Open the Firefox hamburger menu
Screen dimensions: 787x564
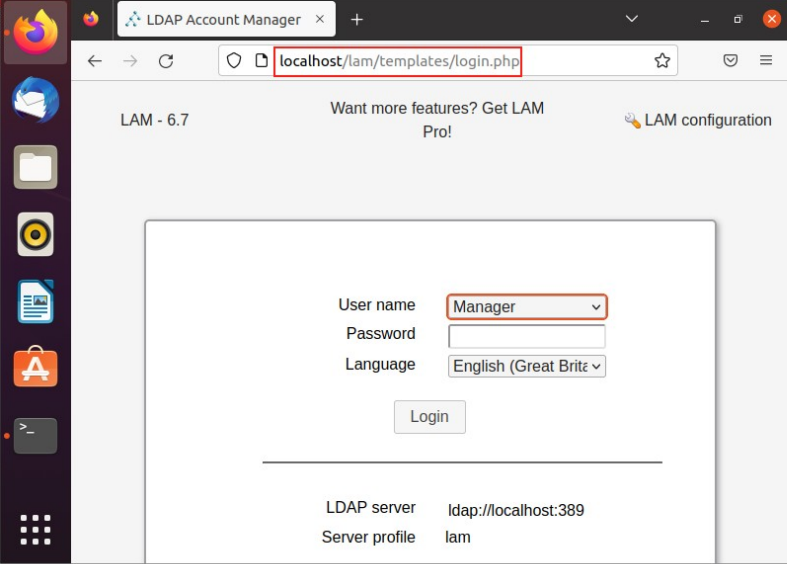[765, 61]
